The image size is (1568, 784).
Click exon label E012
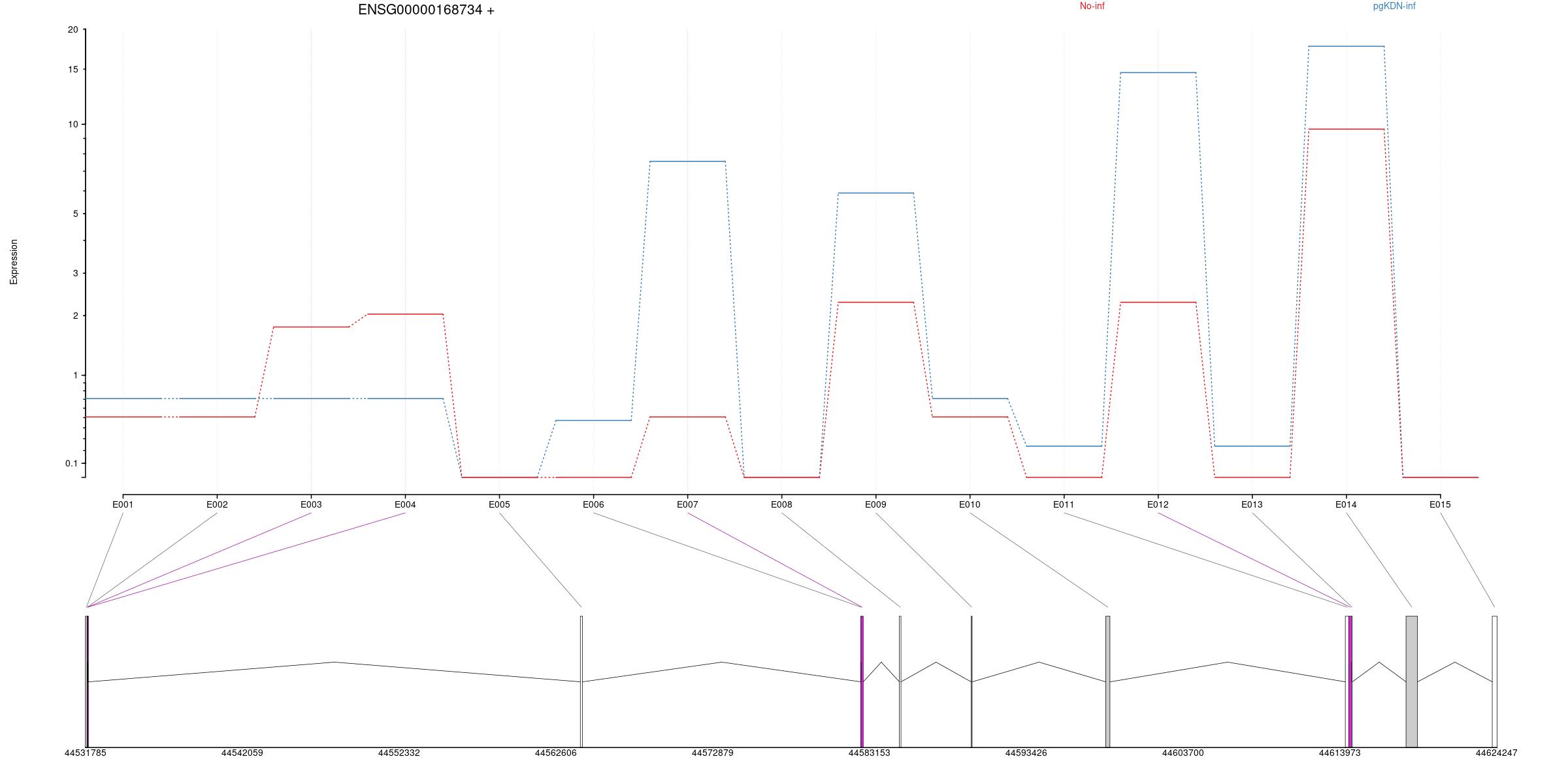[1158, 504]
